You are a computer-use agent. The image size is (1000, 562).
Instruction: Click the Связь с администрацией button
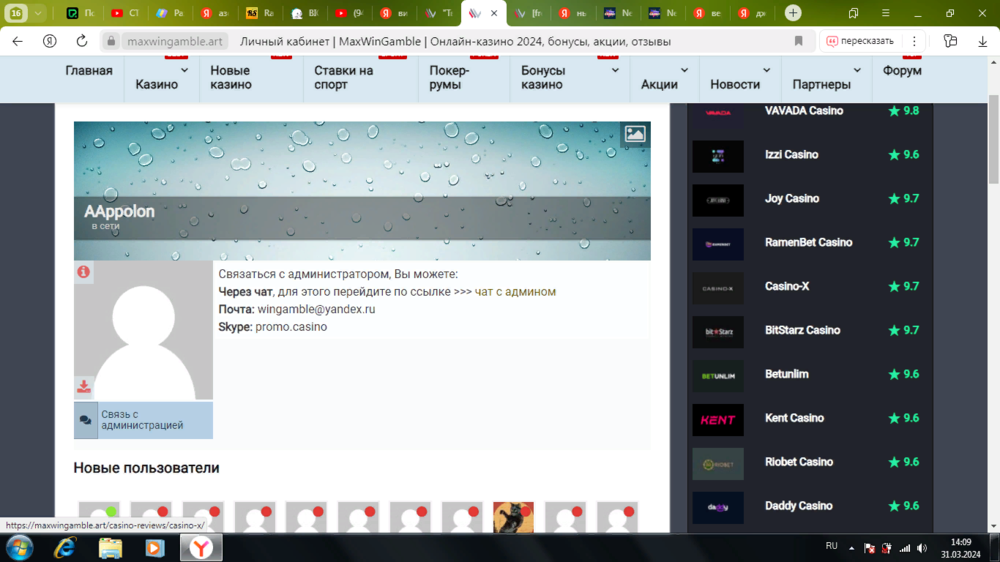[143, 420]
